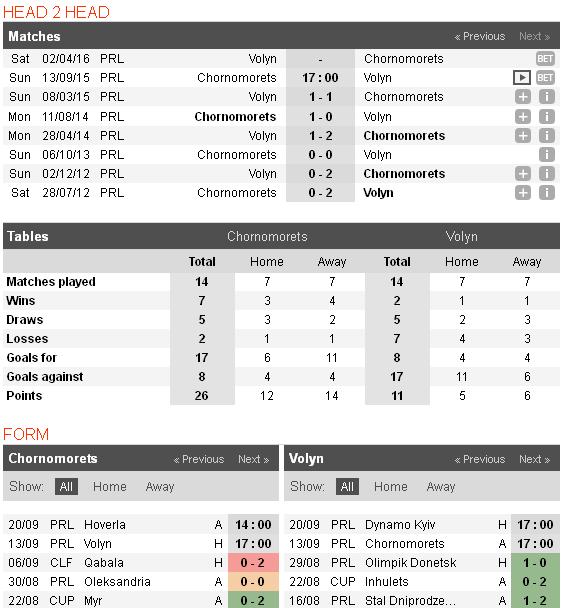Show Away matches in Chornomorets form
Screen dimensions: 563x608
coord(160,486)
